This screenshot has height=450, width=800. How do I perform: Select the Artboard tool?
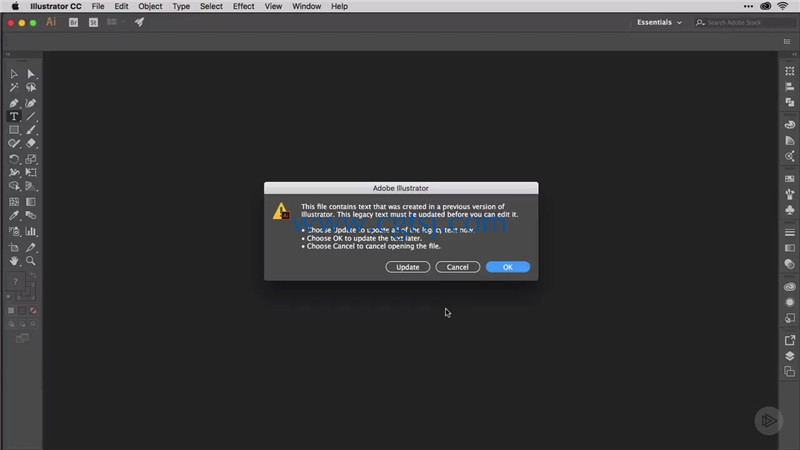click(x=14, y=247)
